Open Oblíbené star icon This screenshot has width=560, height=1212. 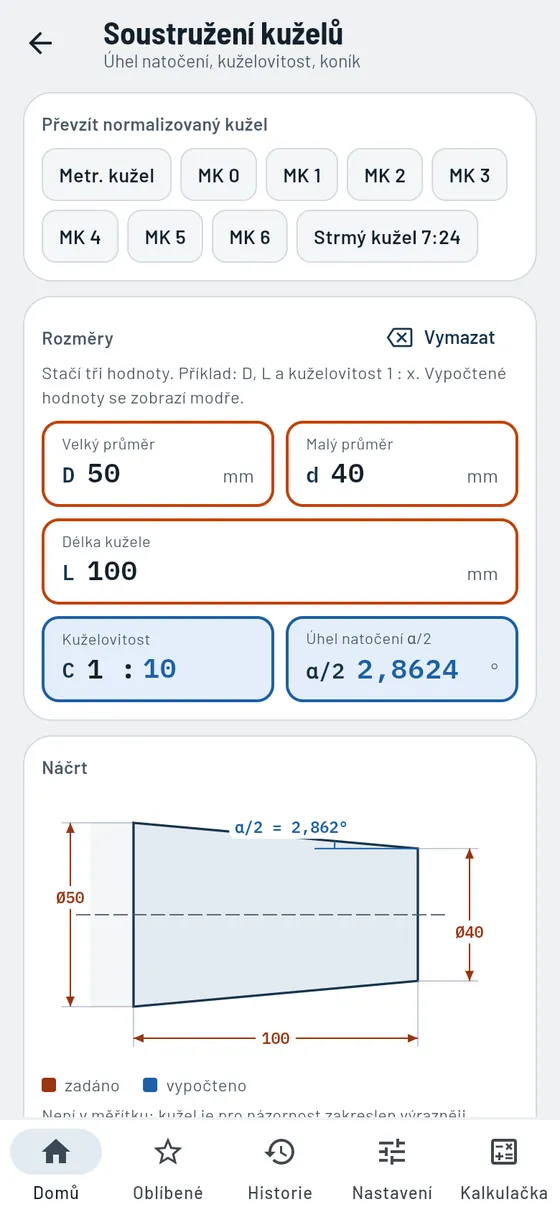pos(168,1152)
